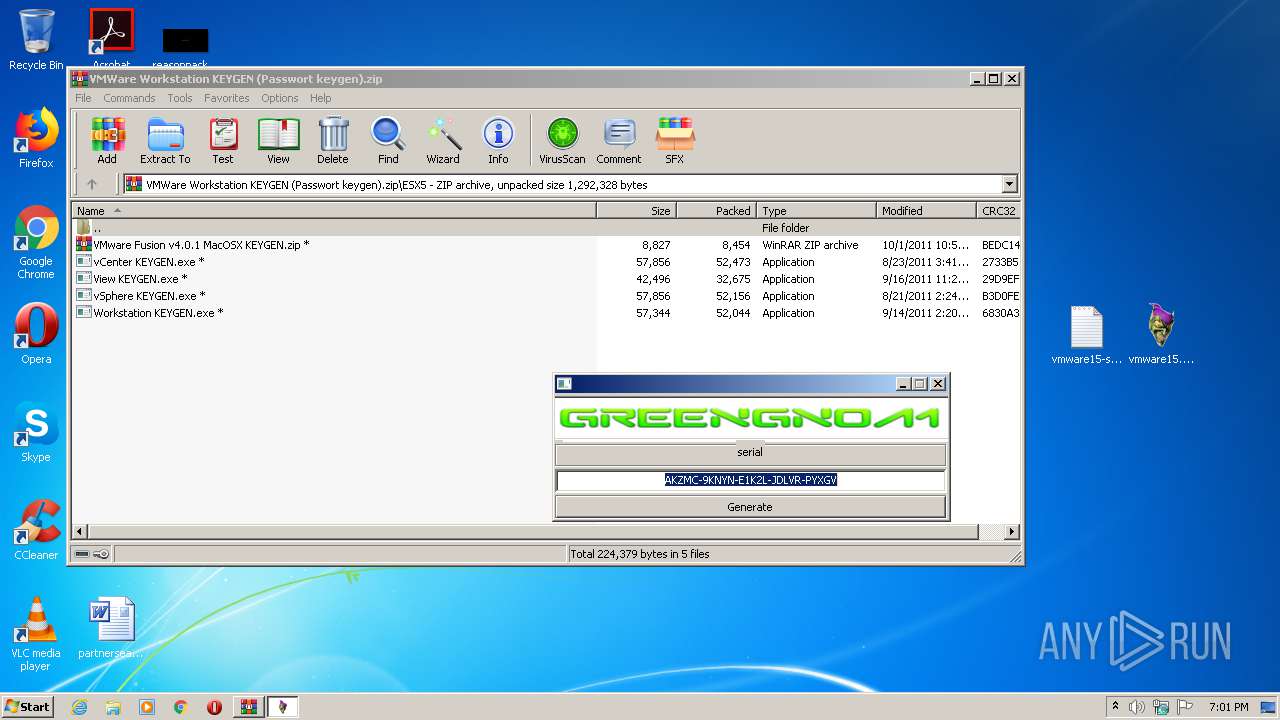Viewport: 1280px width, 720px height.
Task: Open vmware15 text file on desktop
Action: (x=1086, y=335)
